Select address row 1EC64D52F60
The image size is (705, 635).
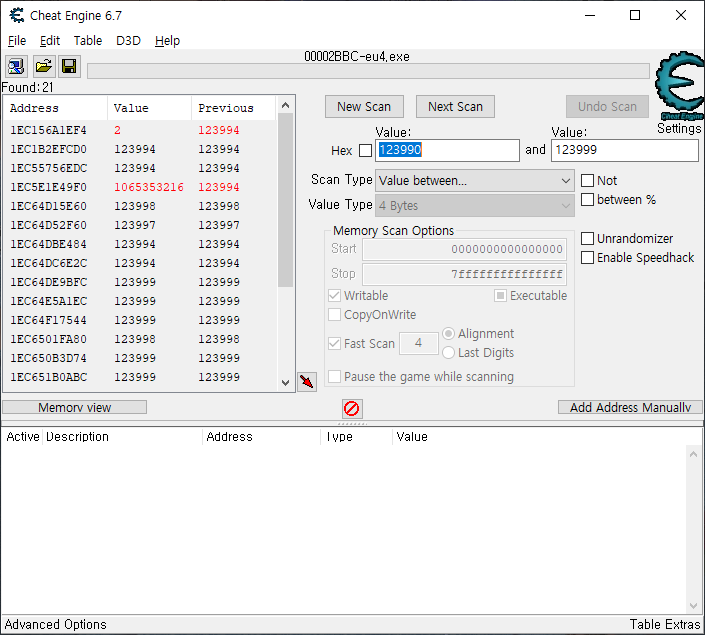tap(141, 225)
